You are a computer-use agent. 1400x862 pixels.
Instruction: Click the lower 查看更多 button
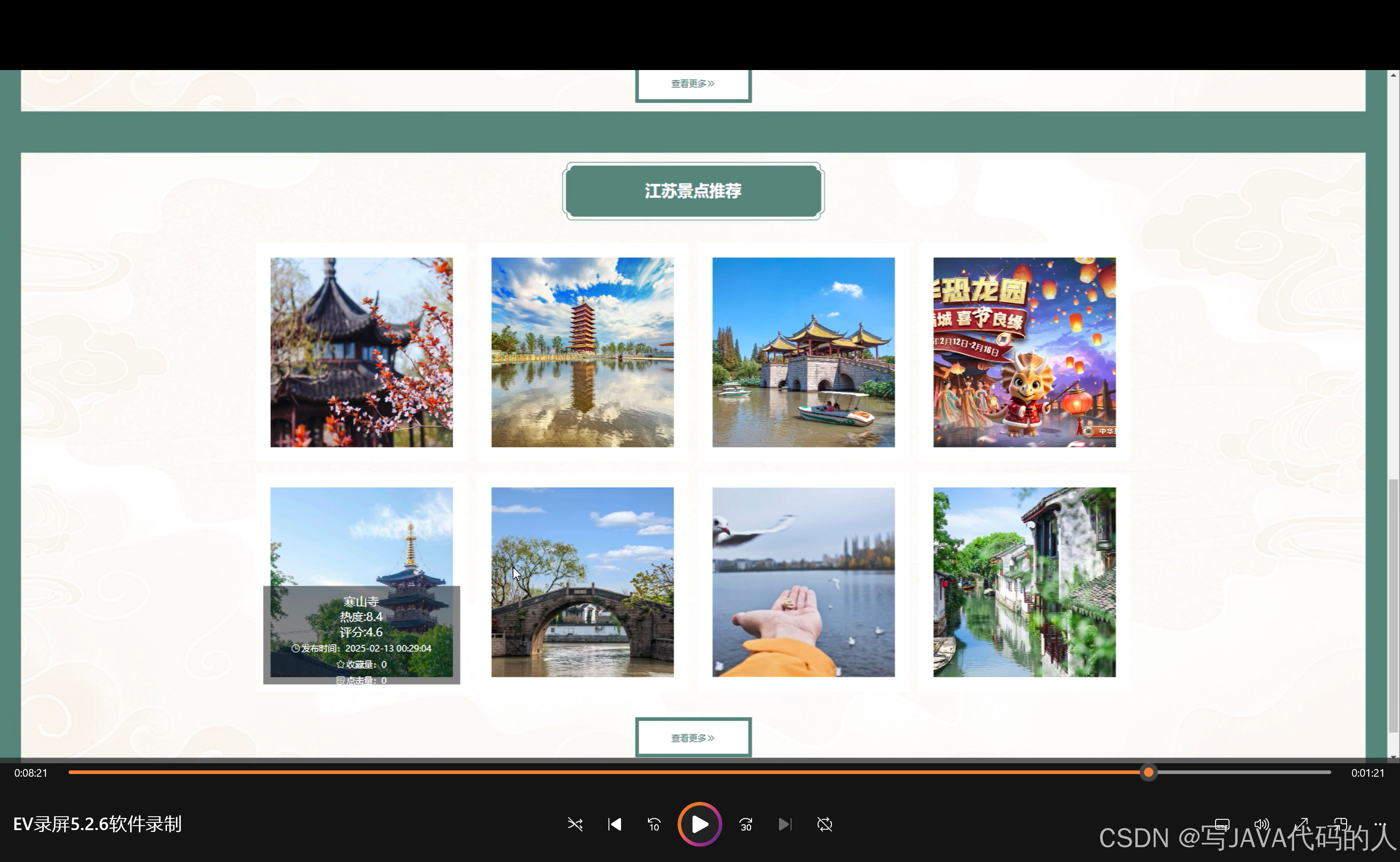point(693,738)
